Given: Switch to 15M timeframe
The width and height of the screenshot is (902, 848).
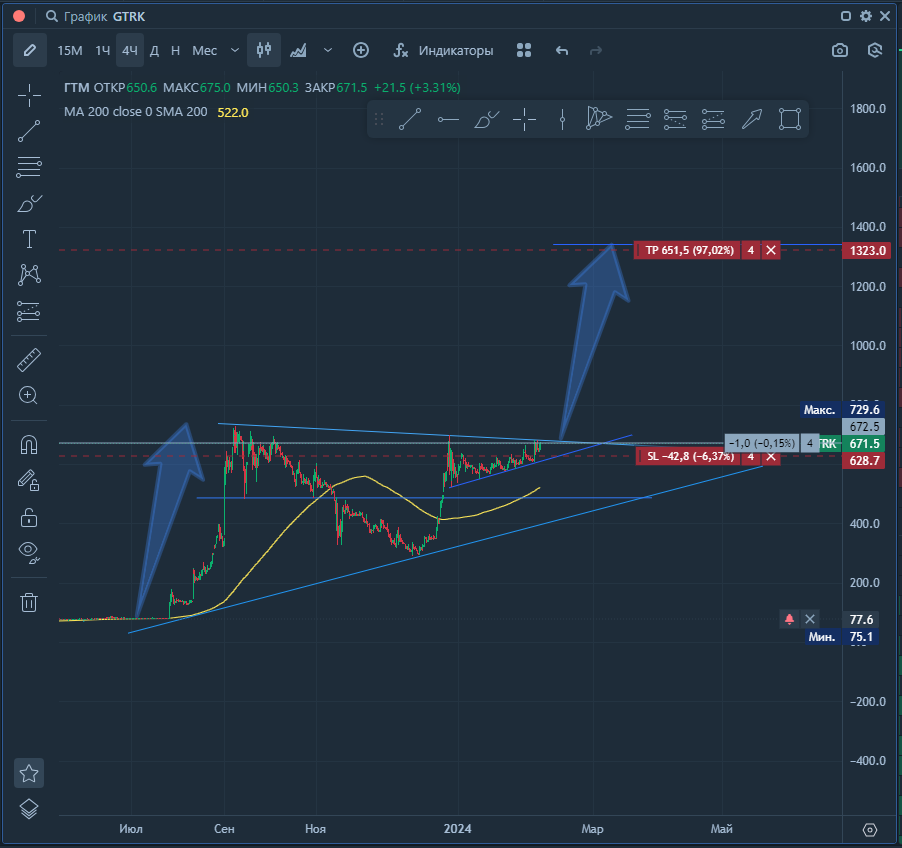Looking at the screenshot, I should pos(70,51).
